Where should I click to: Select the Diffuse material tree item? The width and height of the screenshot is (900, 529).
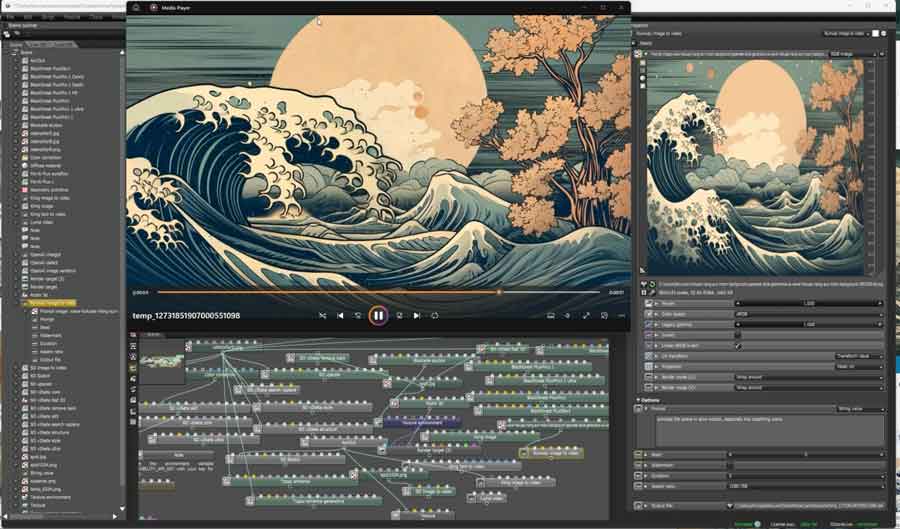[44, 164]
